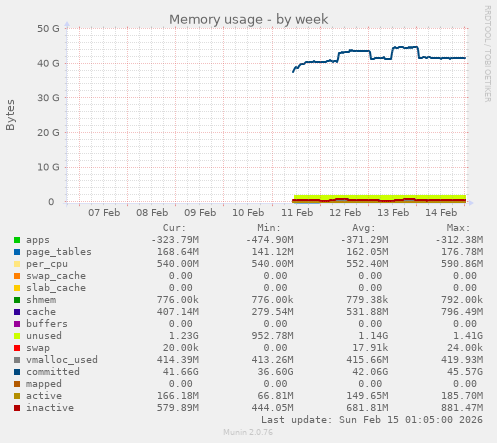The image size is (497, 443).
Task: Click the '14 Feb' x-axis date label
Action: 441,213
